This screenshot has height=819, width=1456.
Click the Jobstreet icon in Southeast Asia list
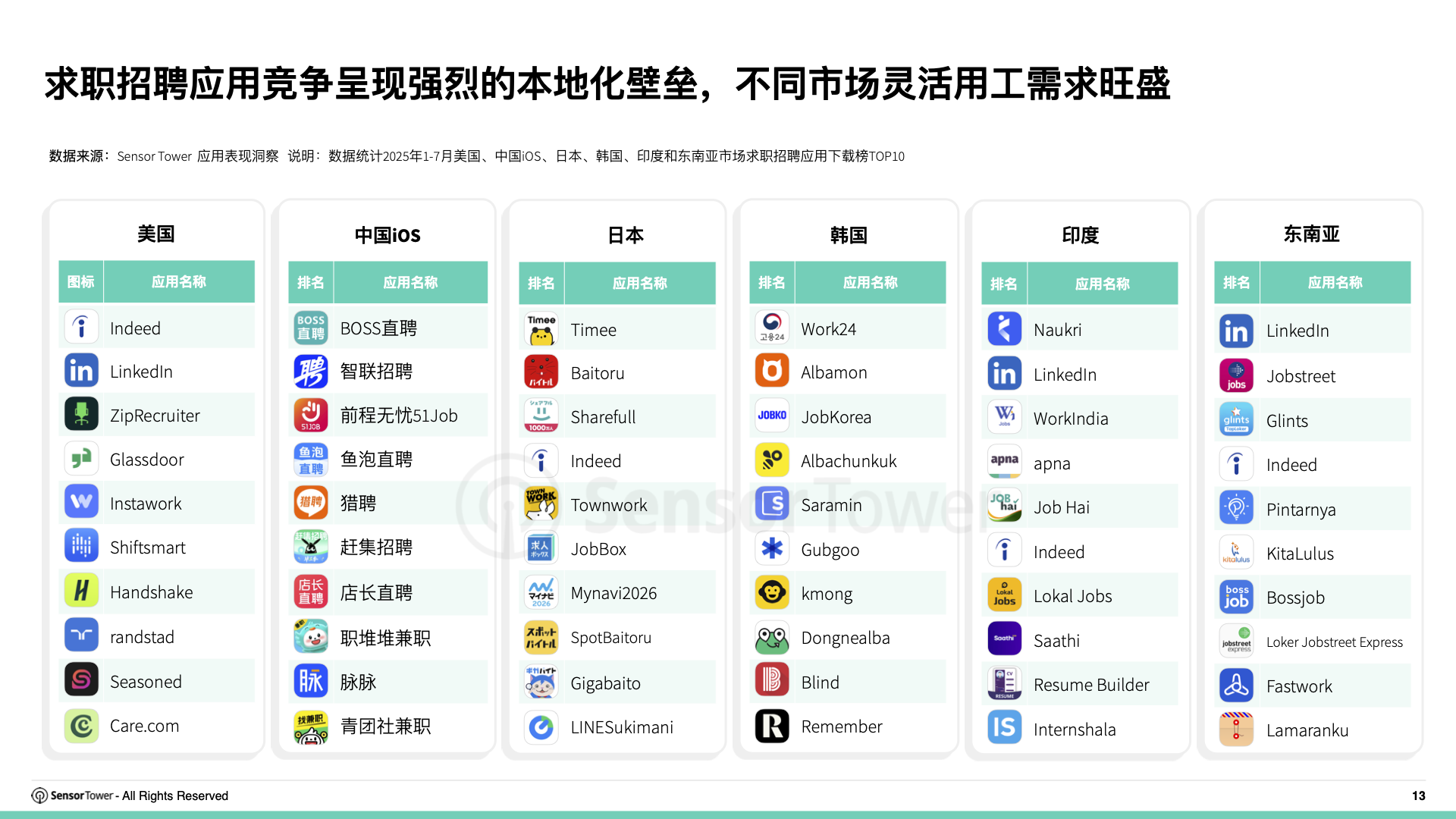click(1236, 375)
